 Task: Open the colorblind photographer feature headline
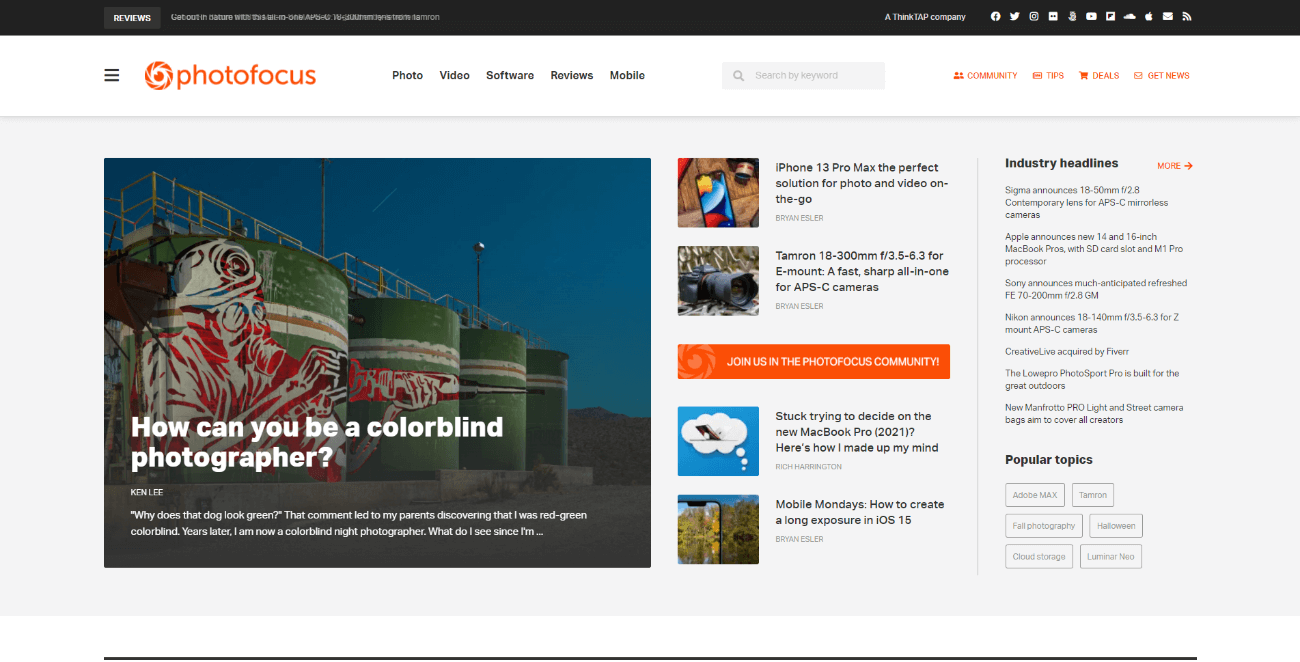point(317,442)
